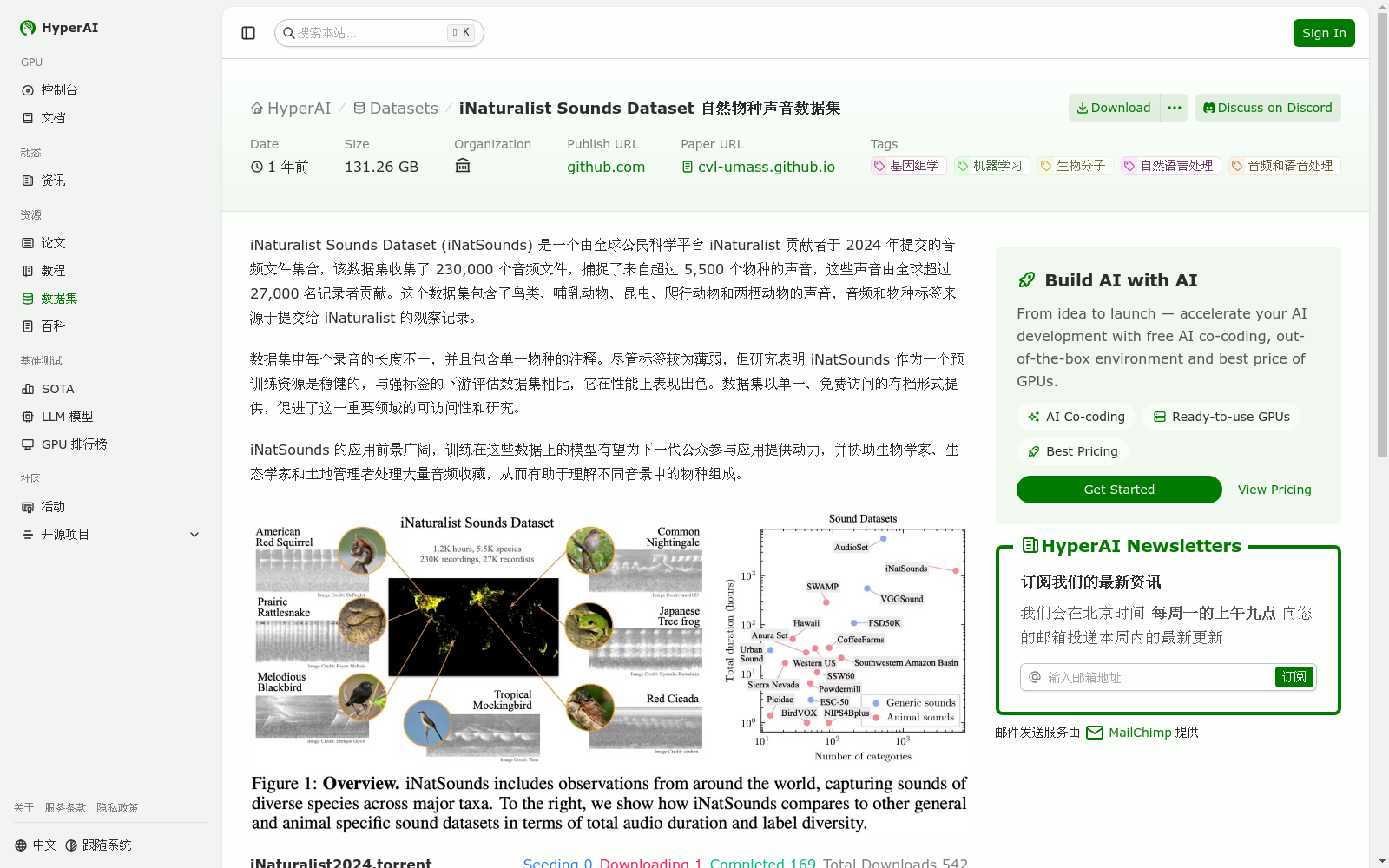Click the HyperAI logo icon
The width and height of the screenshot is (1389, 868).
click(28, 28)
